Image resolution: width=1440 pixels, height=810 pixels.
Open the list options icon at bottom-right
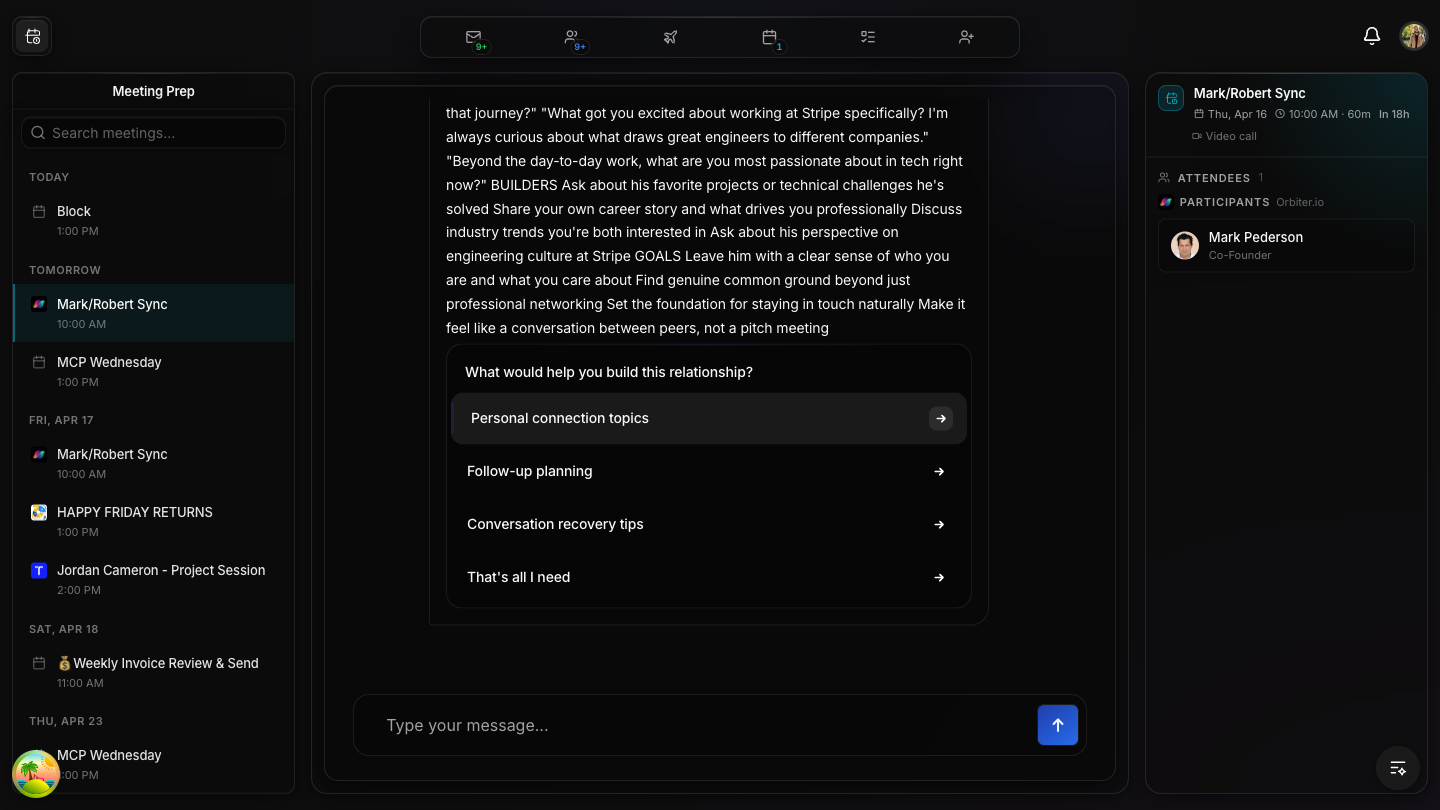(1397, 768)
